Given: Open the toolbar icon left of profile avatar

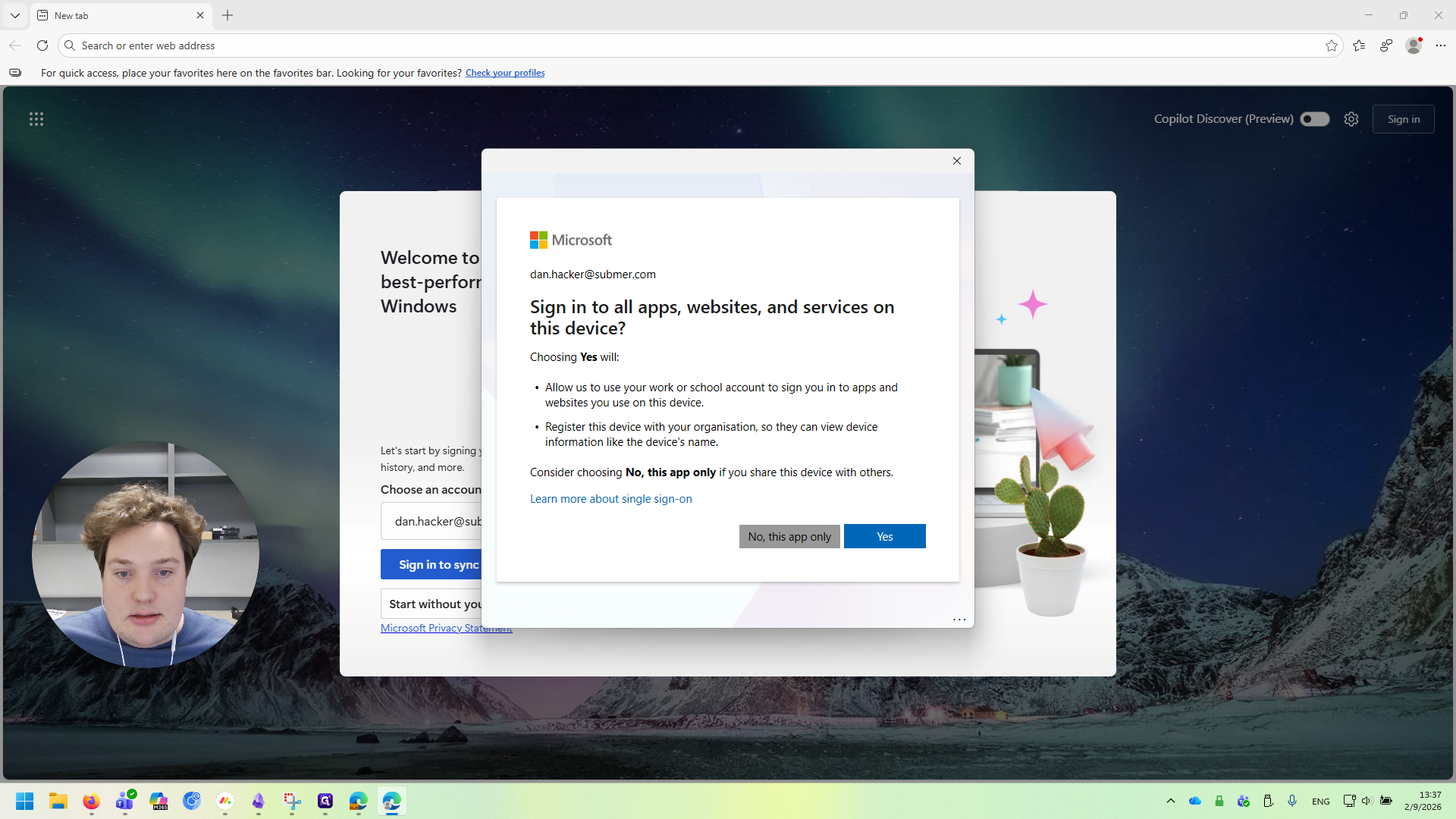Looking at the screenshot, I should coord(1386,45).
